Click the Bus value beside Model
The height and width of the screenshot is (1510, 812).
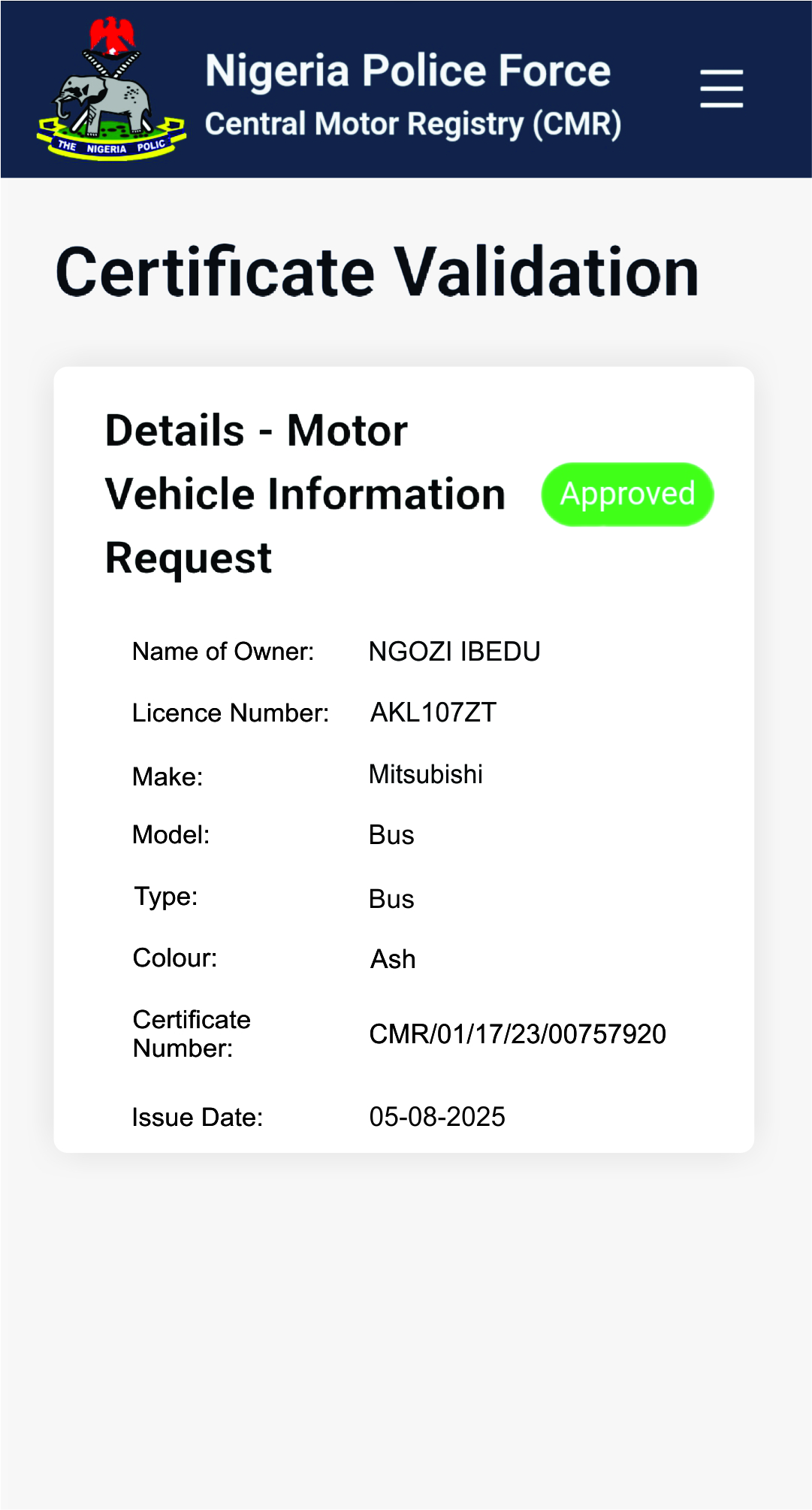tap(391, 835)
